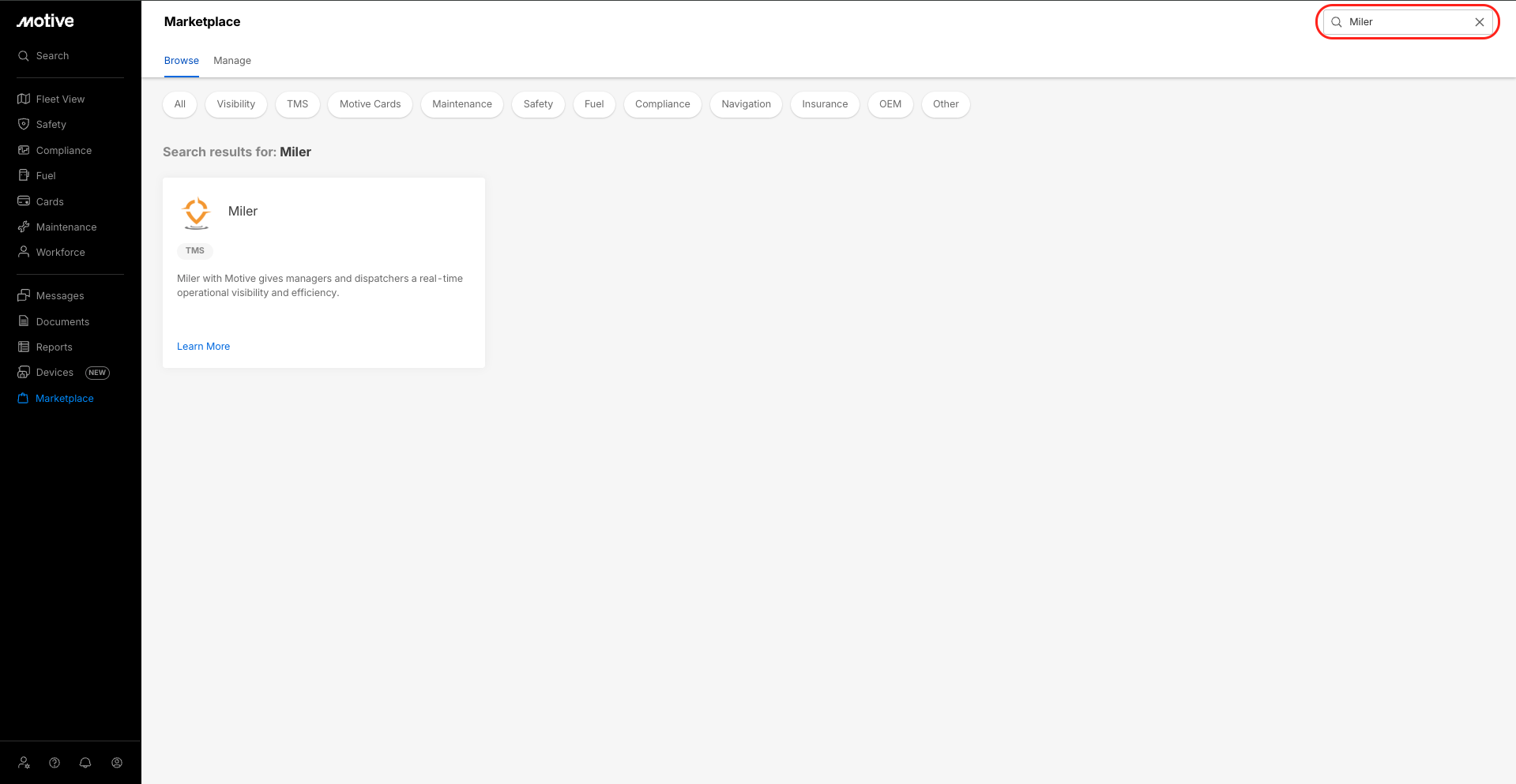Filter by Maintenance category chip
Screen dimensions: 1516x784
[x=462, y=104]
